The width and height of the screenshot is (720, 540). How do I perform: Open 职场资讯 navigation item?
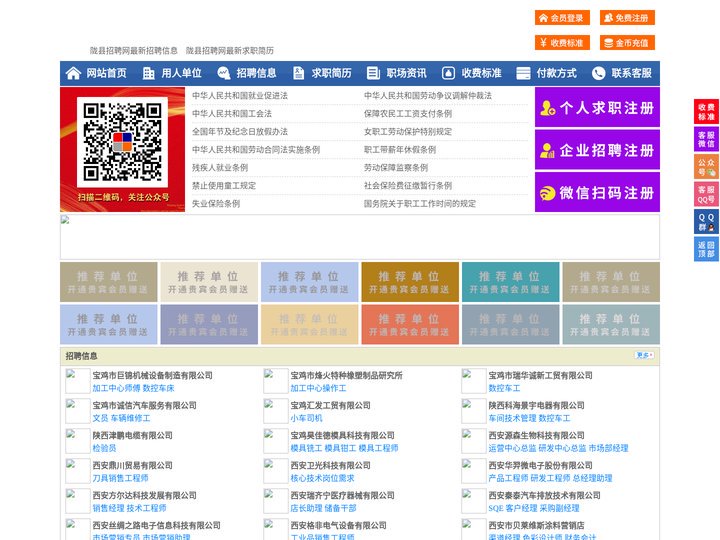click(x=406, y=73)
